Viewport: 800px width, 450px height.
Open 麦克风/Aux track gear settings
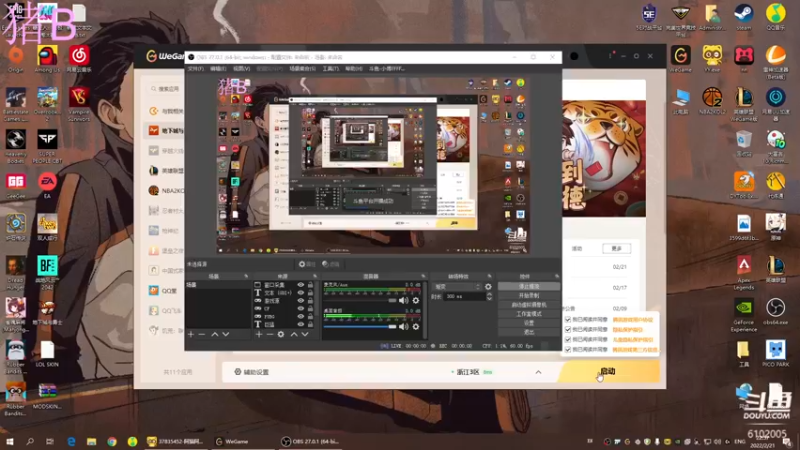tap(416, 301)
